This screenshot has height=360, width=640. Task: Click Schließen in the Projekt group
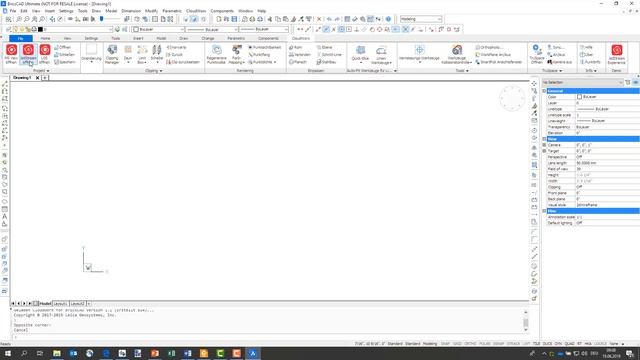[x=65, y=55]
